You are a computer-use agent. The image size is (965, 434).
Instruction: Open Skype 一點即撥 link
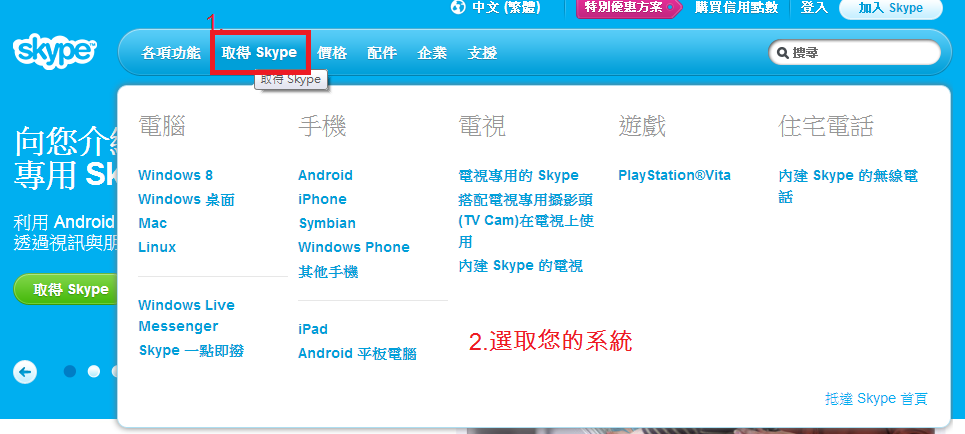pos(191,350)
